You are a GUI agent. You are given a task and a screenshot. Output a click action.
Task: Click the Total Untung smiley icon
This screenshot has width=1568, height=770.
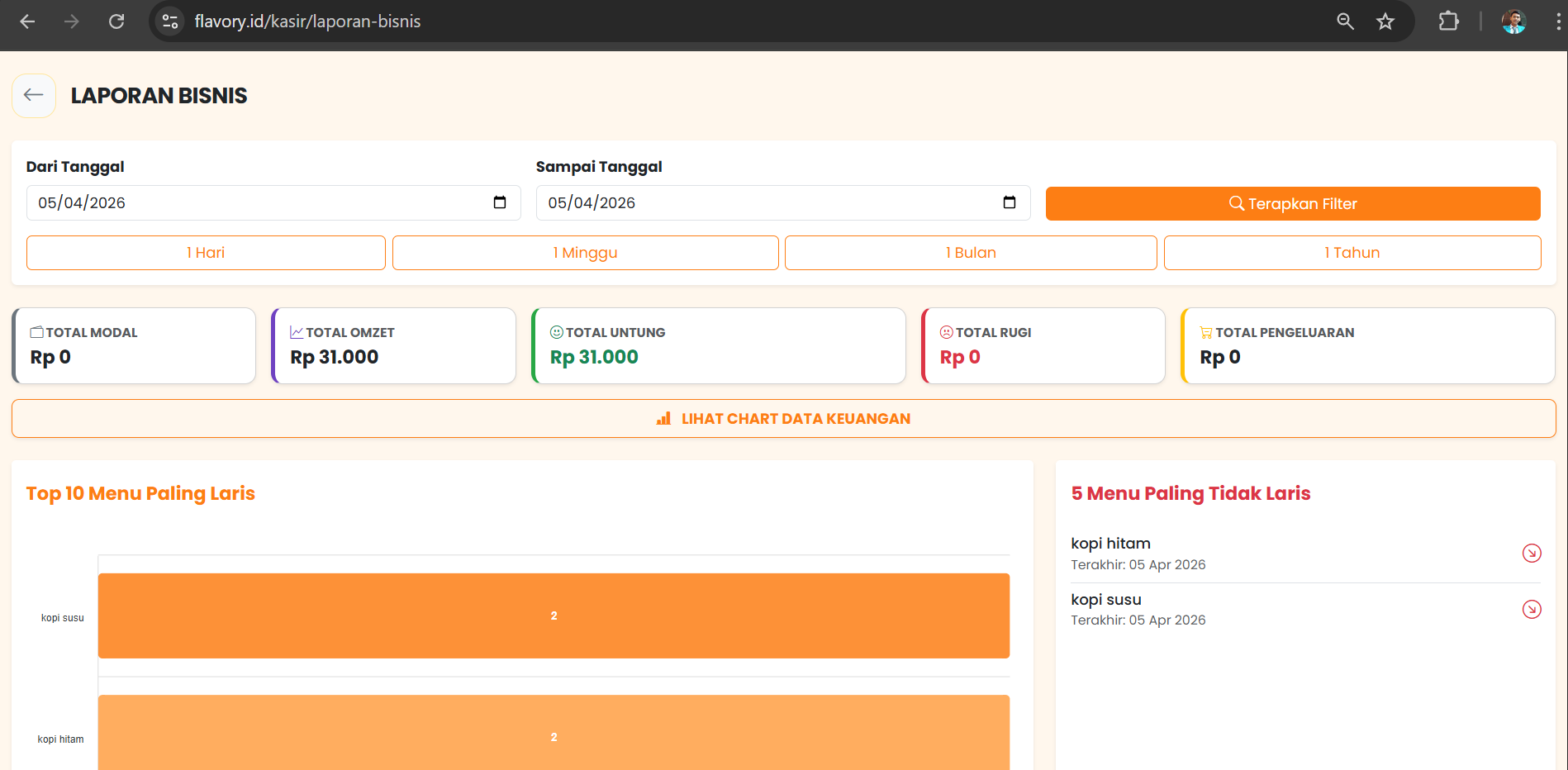click(x=557, y=332)
